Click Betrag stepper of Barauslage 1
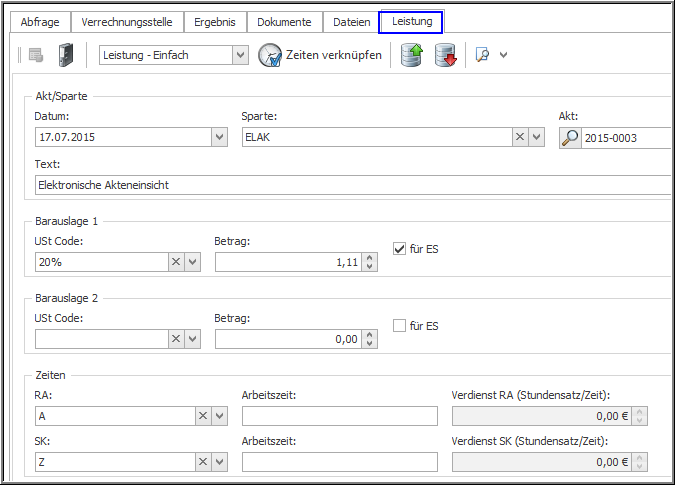Screen dimensions: 675x485 [x=369, y=262]
